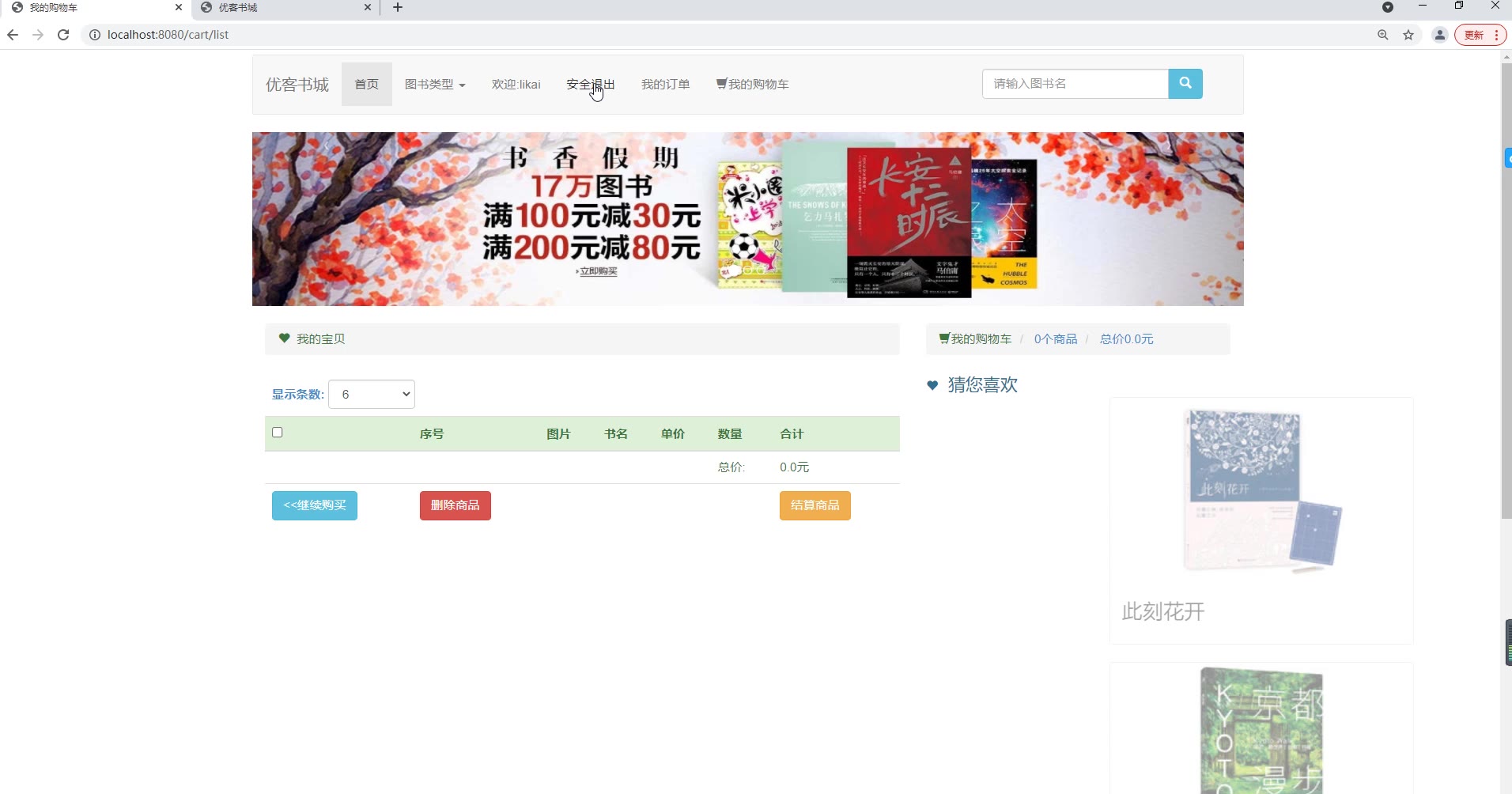Open the 京都漫步 book cover thumbnail
This screenshot has width=1512, height=794.
click(x=1261, y=730)
